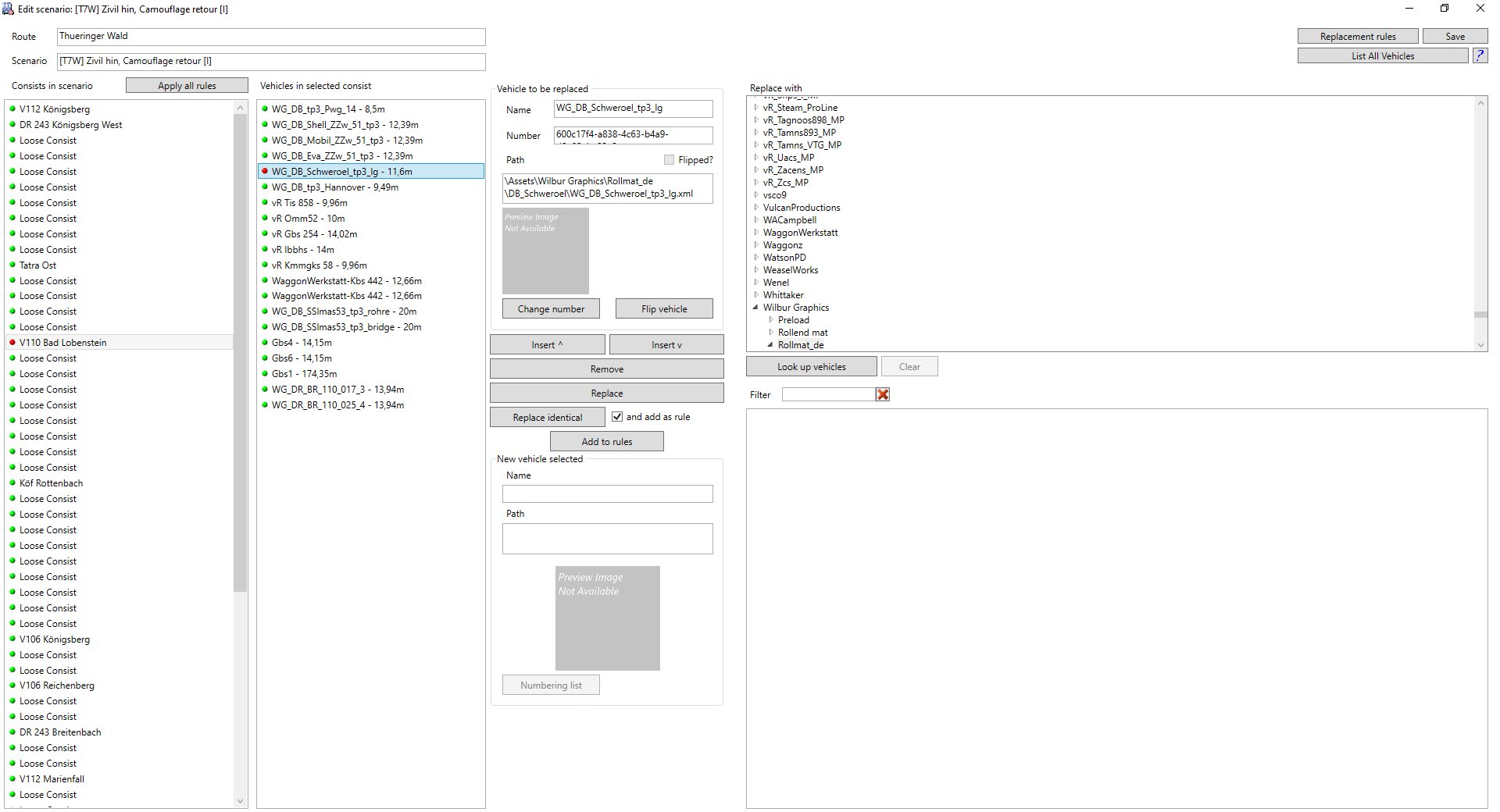Click Apply all rules button

(x=187, y=86)
